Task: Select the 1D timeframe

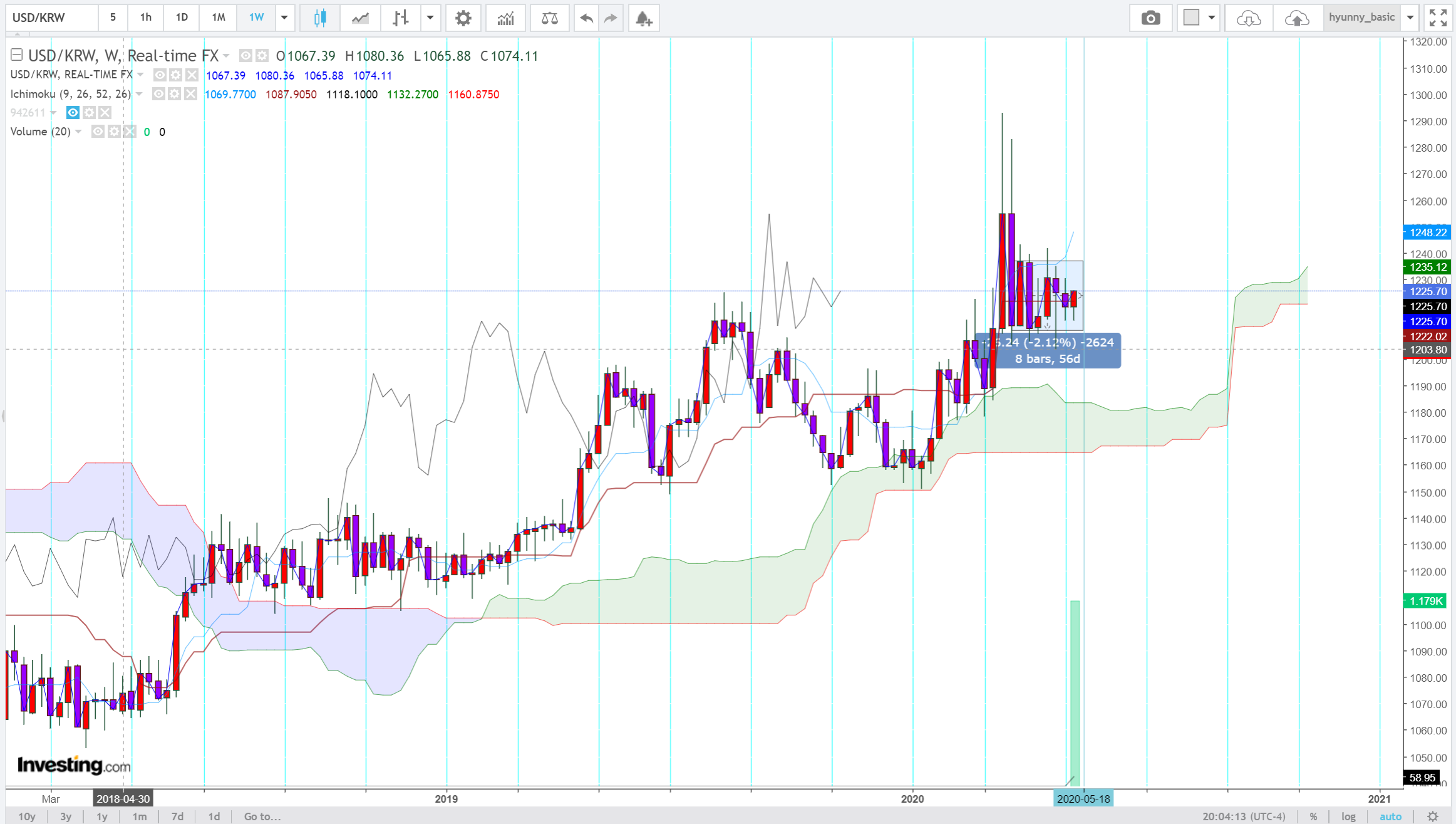Action: [182, 18]
